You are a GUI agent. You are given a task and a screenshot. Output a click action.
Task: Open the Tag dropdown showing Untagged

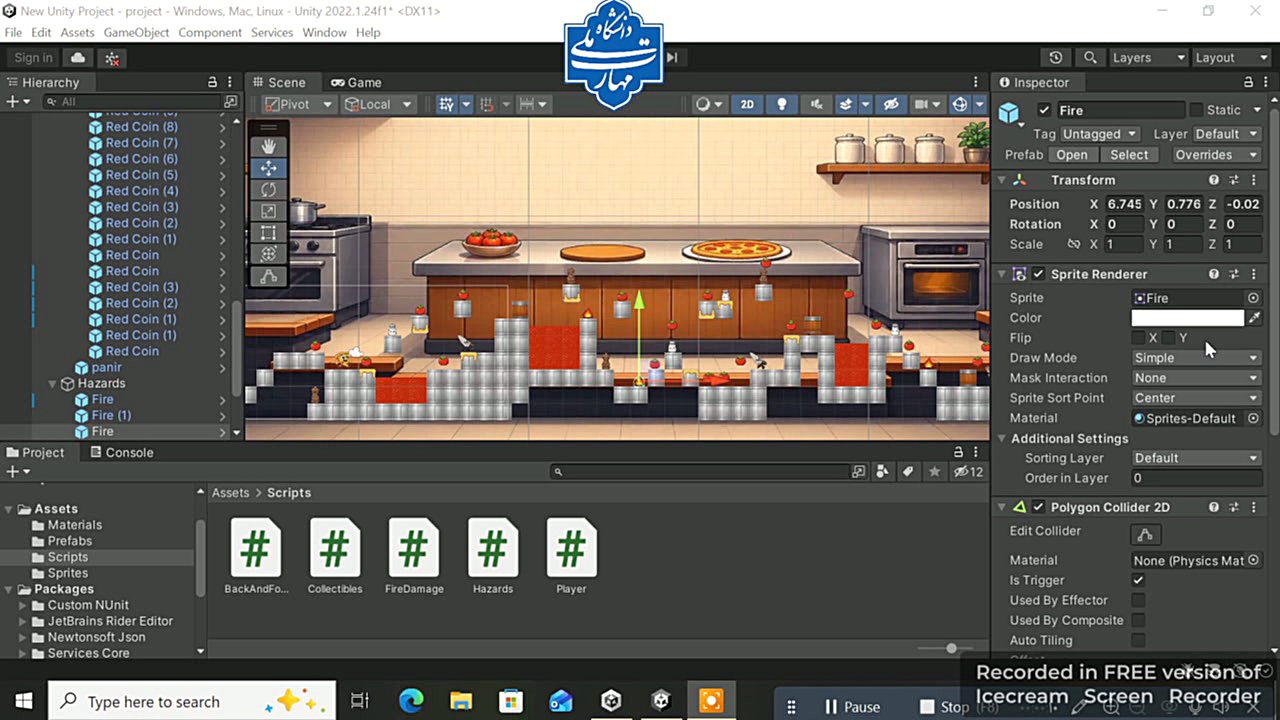(x=1100, y=134)
